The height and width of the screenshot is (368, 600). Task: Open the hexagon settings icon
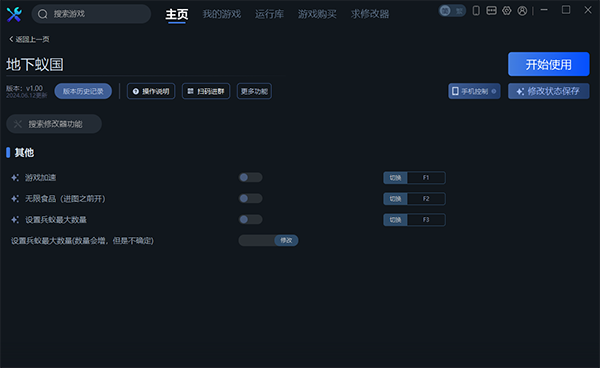507,11
